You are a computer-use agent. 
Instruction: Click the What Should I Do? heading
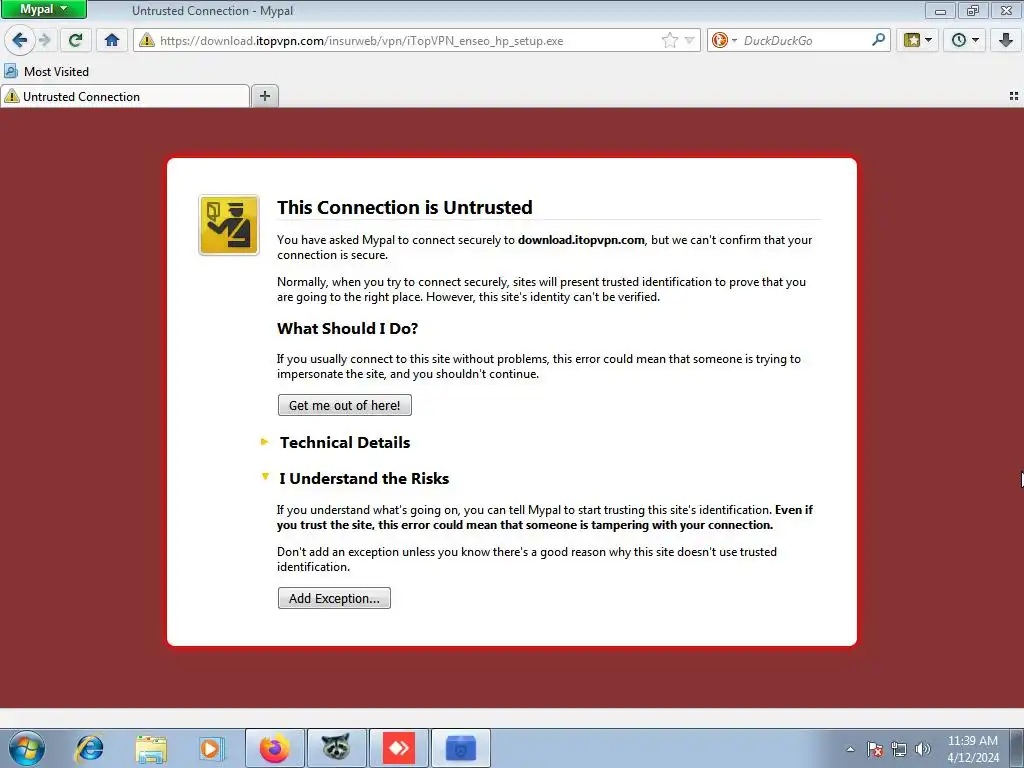(x=347, y=328)
